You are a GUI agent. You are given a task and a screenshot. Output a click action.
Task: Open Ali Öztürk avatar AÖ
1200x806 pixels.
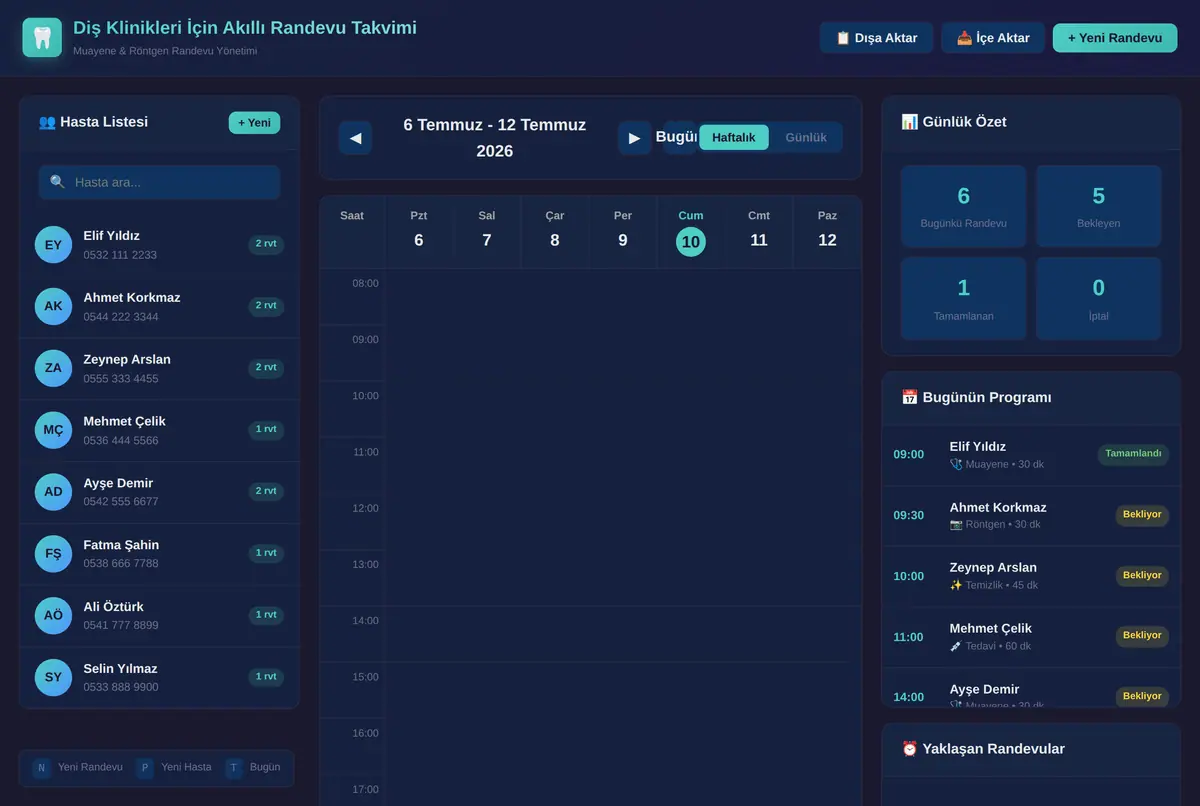53,615
